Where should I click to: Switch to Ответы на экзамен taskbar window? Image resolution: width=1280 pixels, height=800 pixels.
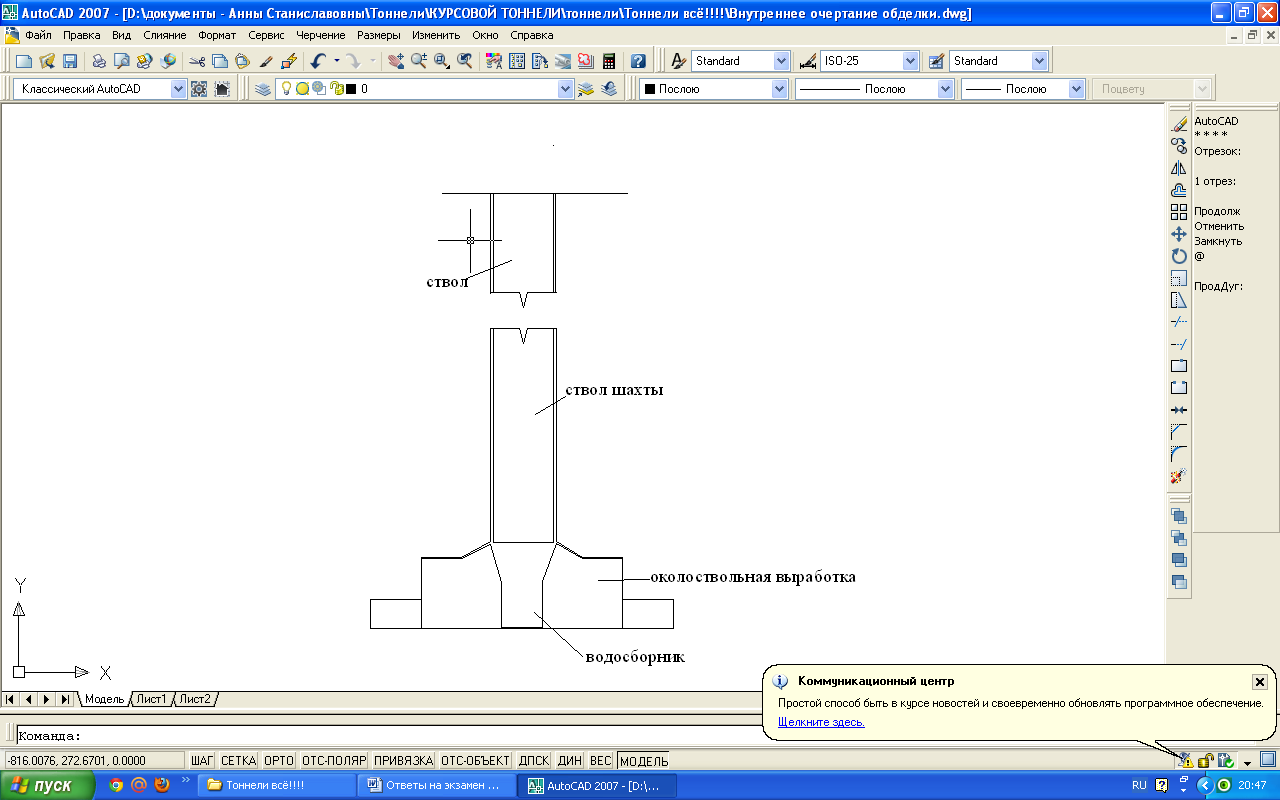tap(437, 785)
